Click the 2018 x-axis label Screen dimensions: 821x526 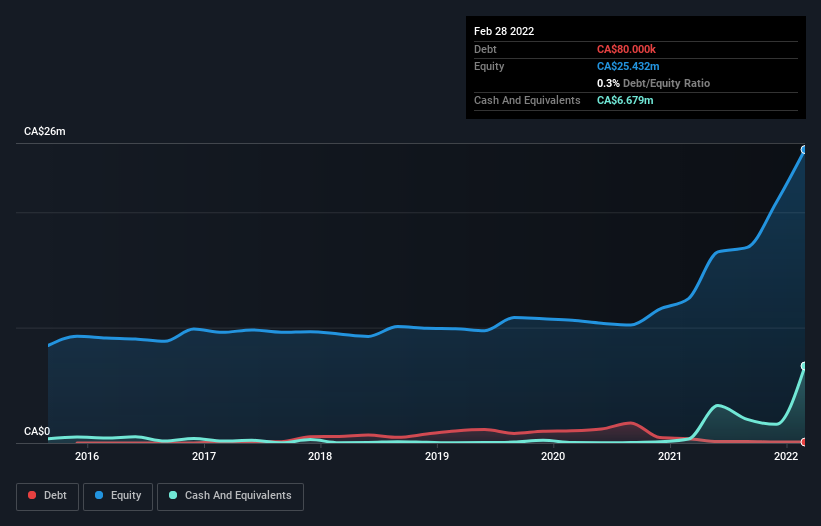(x=320, y=456)
